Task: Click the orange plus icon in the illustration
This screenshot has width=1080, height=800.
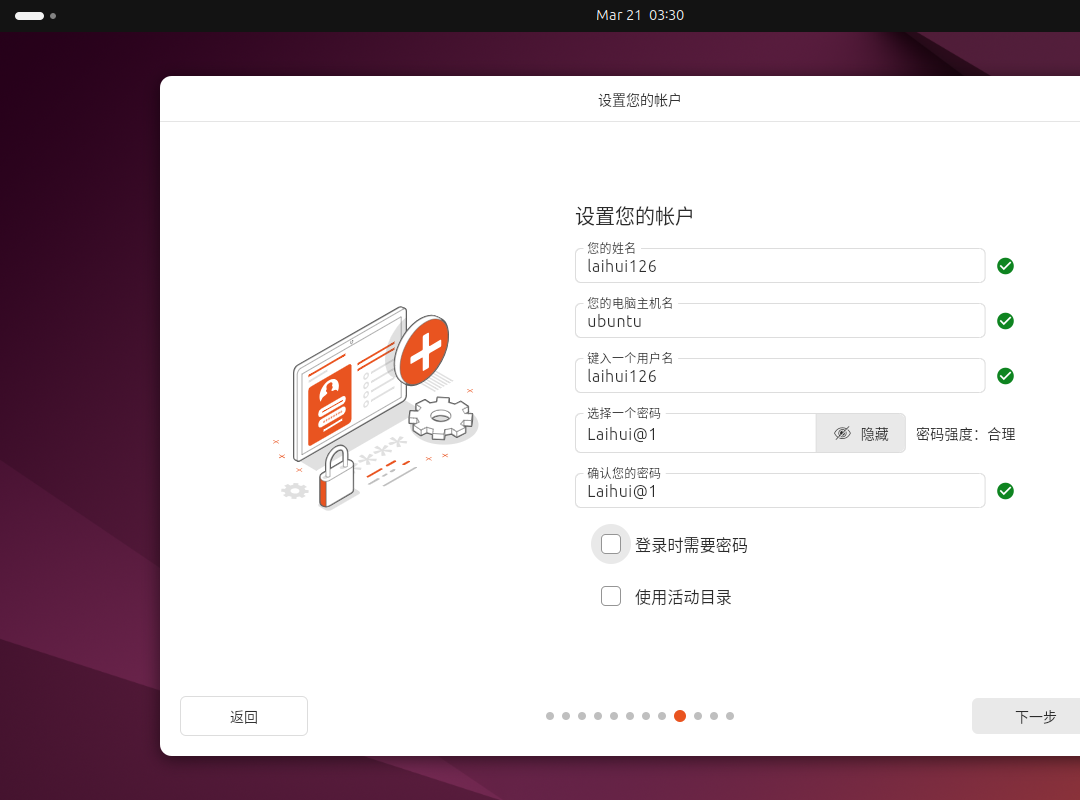Action: pos(423,350)
